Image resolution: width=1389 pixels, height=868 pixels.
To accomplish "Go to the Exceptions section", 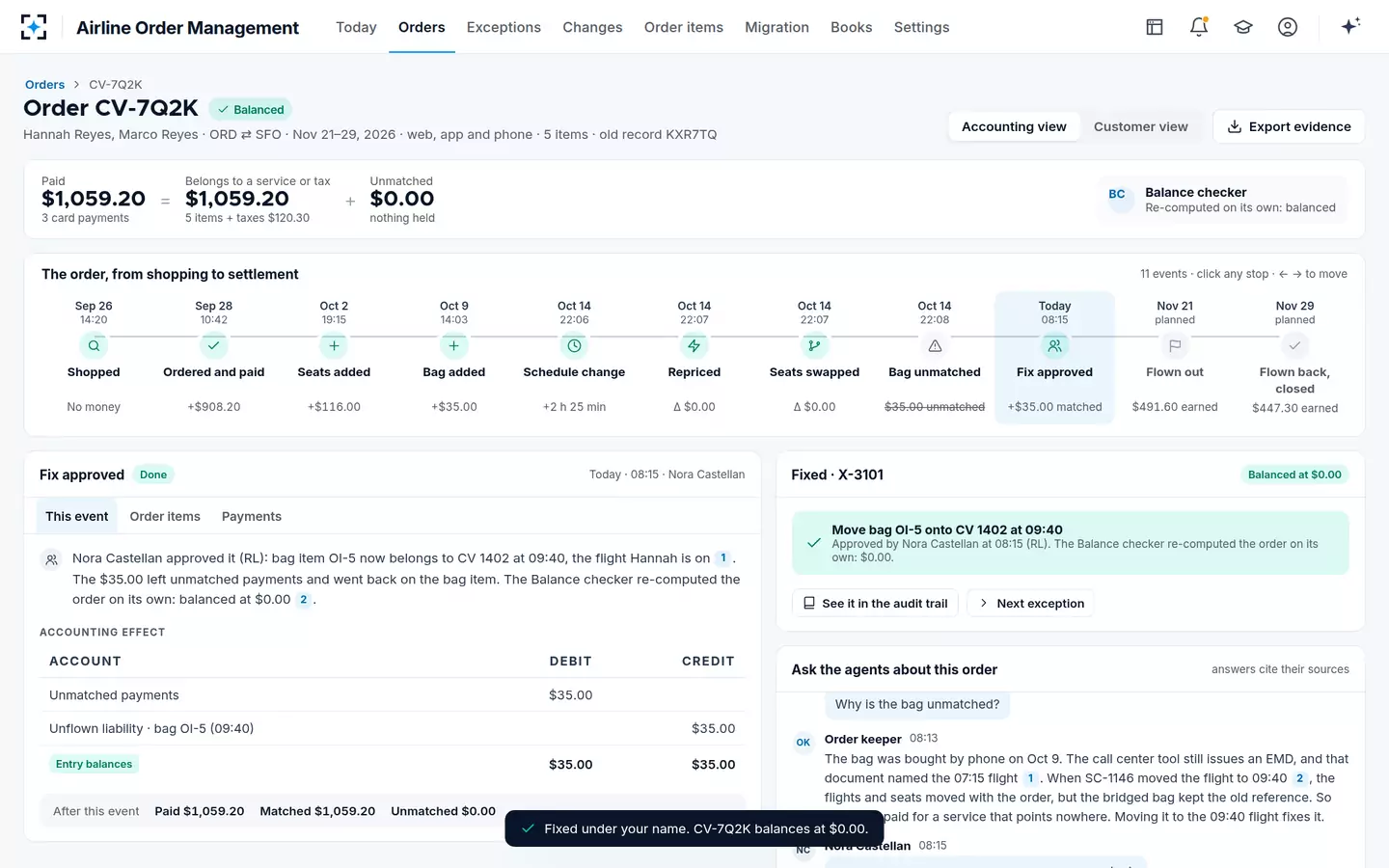I will 504,27.
